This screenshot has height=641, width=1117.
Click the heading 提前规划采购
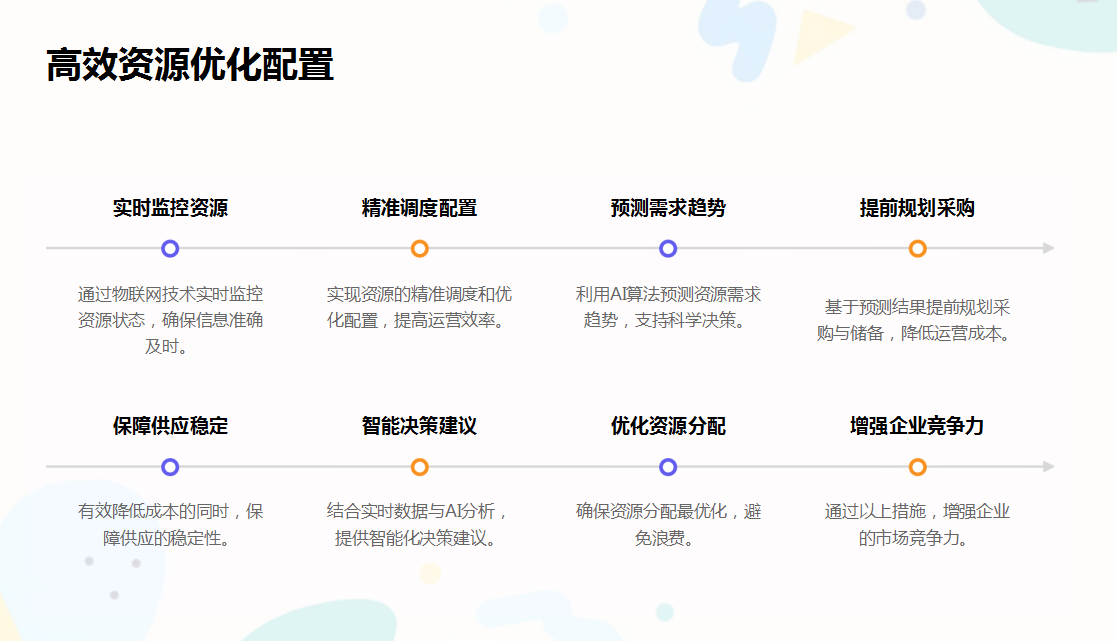point(918,208)
